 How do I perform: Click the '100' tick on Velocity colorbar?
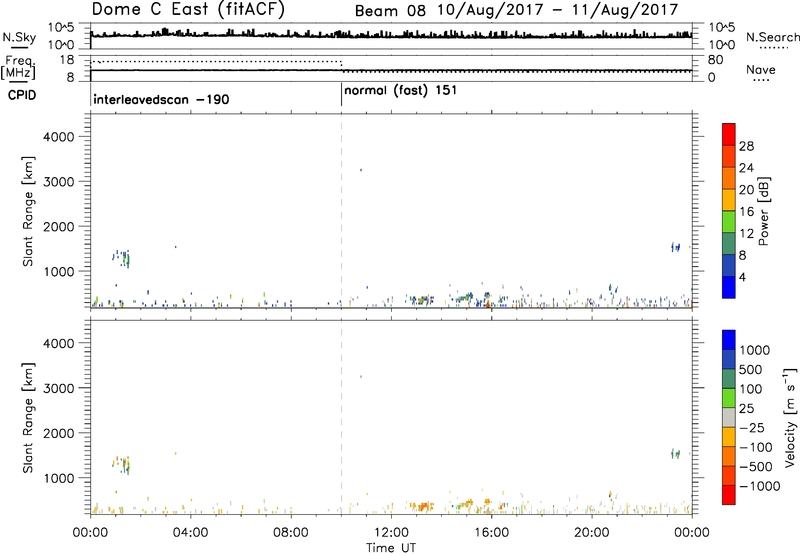(751, 389)
